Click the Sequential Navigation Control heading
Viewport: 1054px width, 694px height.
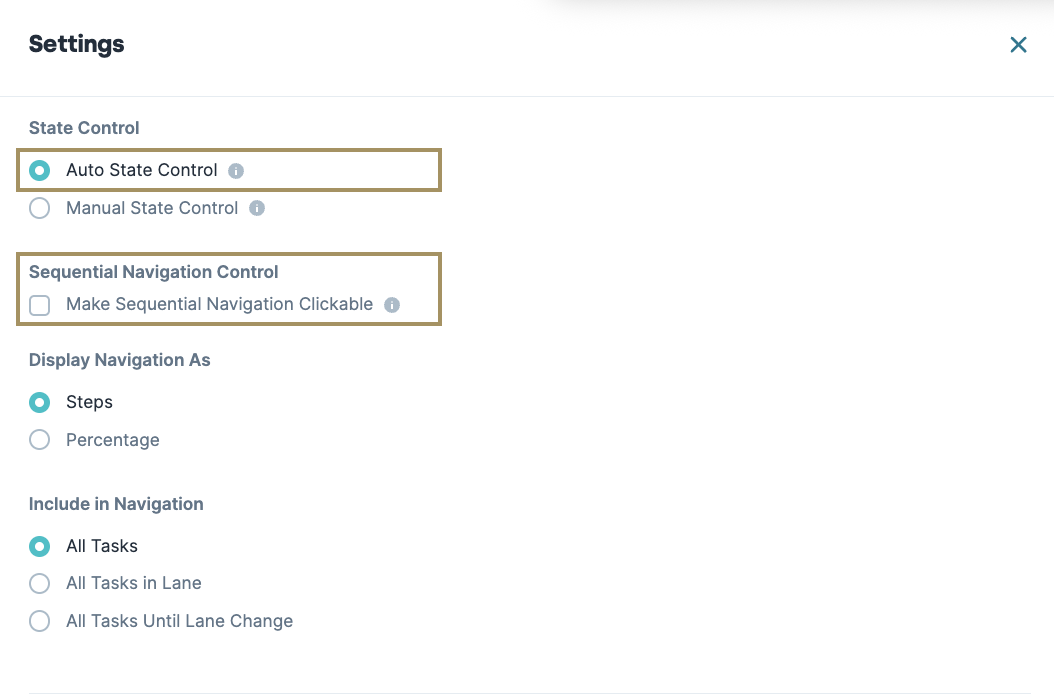click(x=154, y=272)
